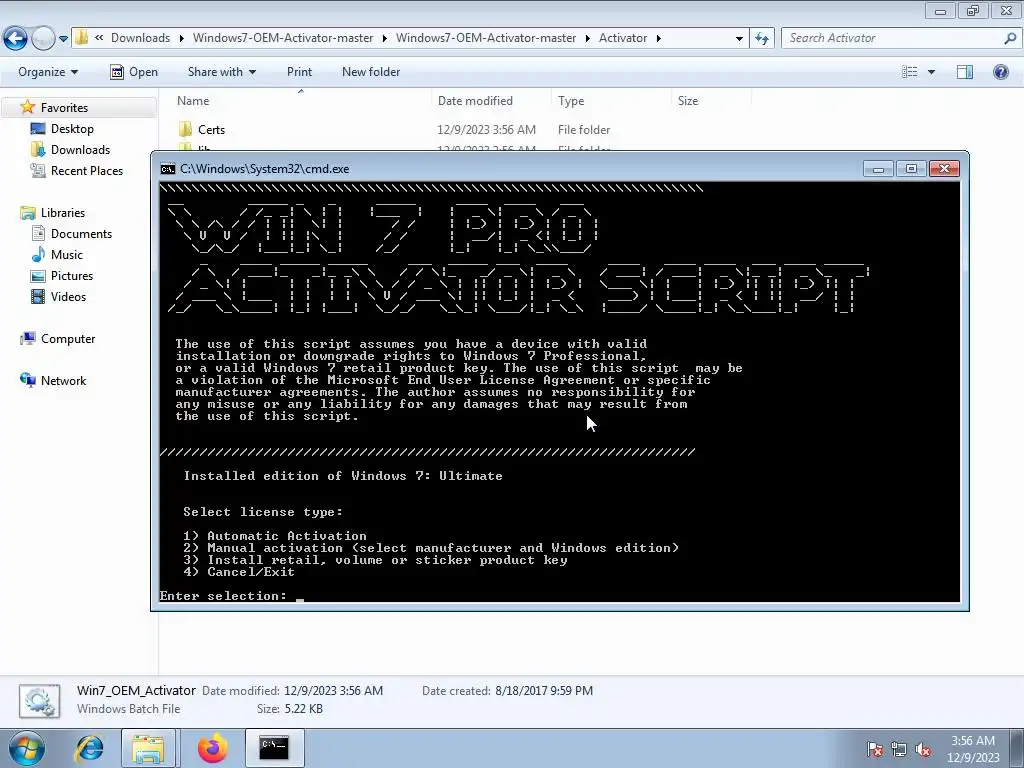
Task: Expand the arrow after Downloads breadcrumb
Action: point(181,39)
